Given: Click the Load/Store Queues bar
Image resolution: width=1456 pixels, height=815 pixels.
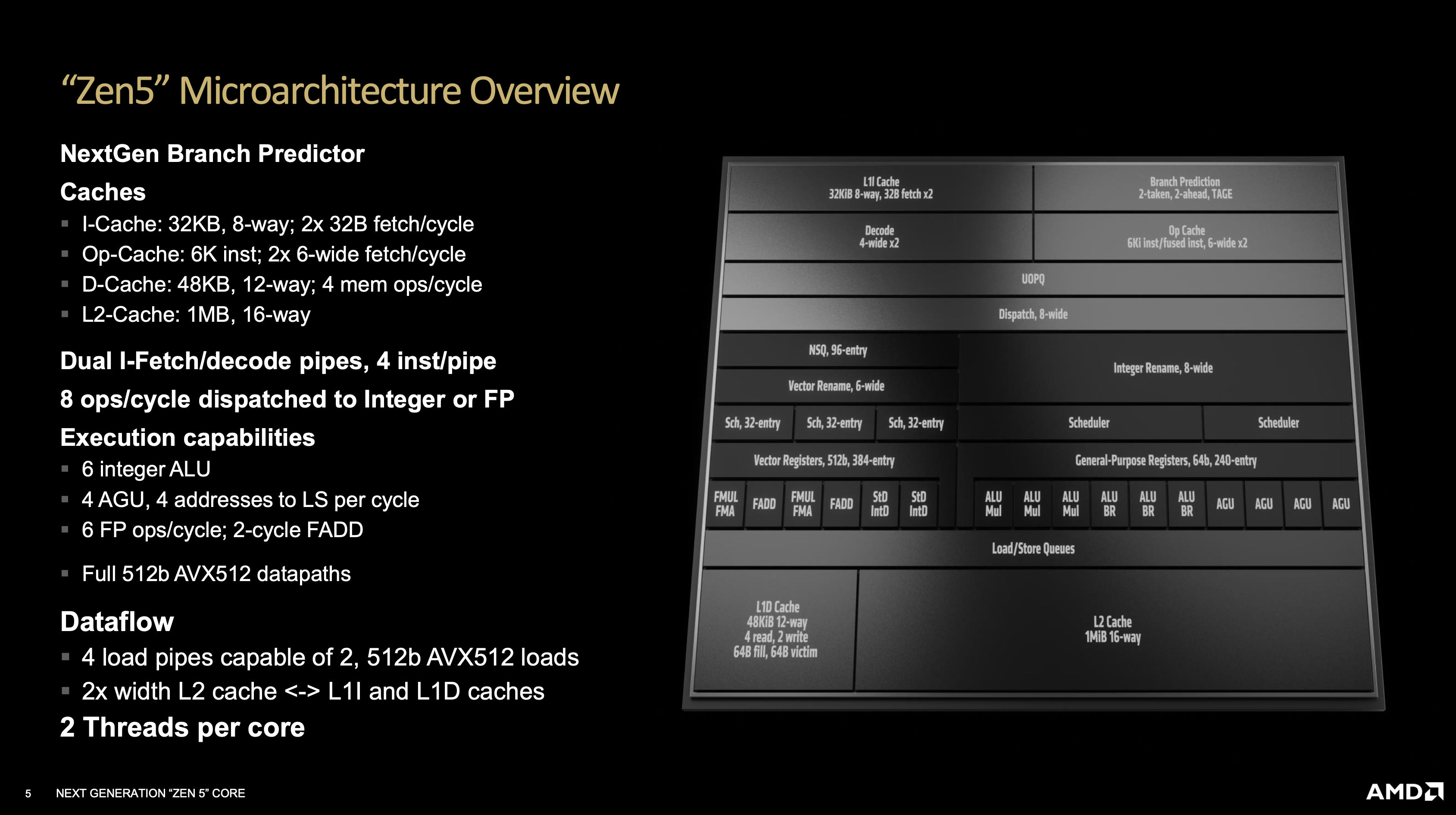Looking at the screenshot, I should pos(1033,548).
